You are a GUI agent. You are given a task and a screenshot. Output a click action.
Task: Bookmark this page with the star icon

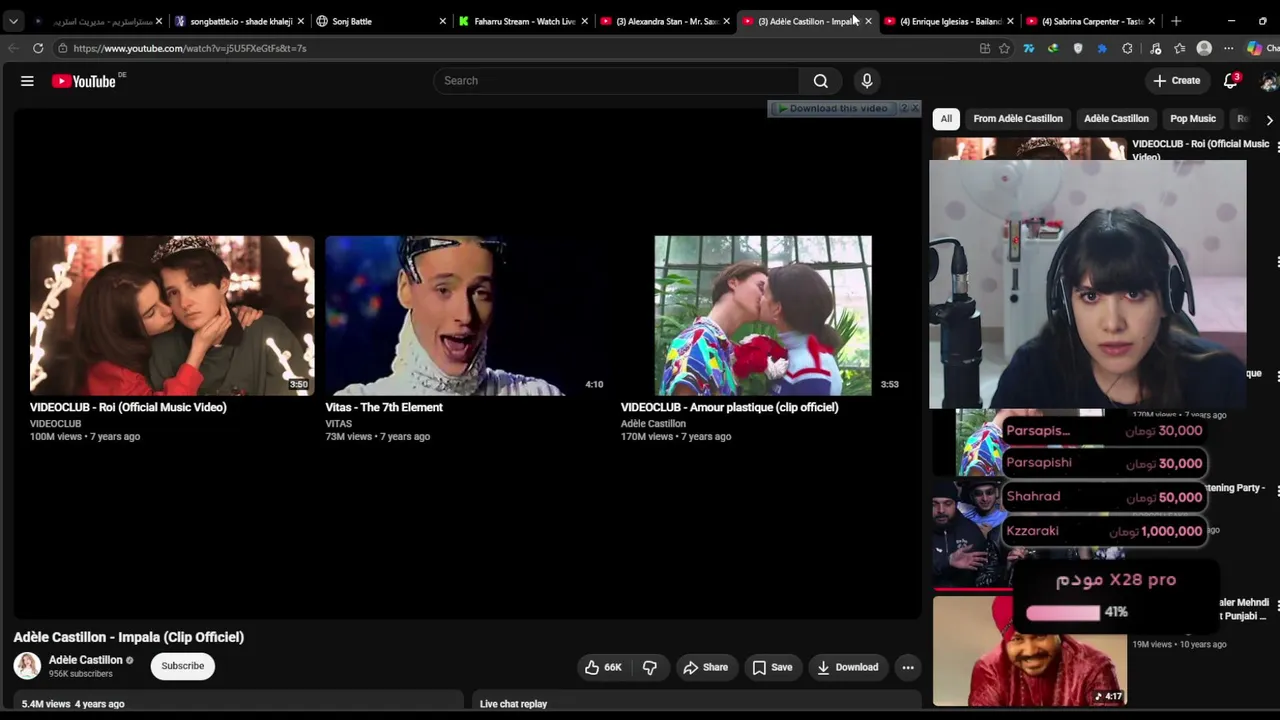(x=1004, y=48)
